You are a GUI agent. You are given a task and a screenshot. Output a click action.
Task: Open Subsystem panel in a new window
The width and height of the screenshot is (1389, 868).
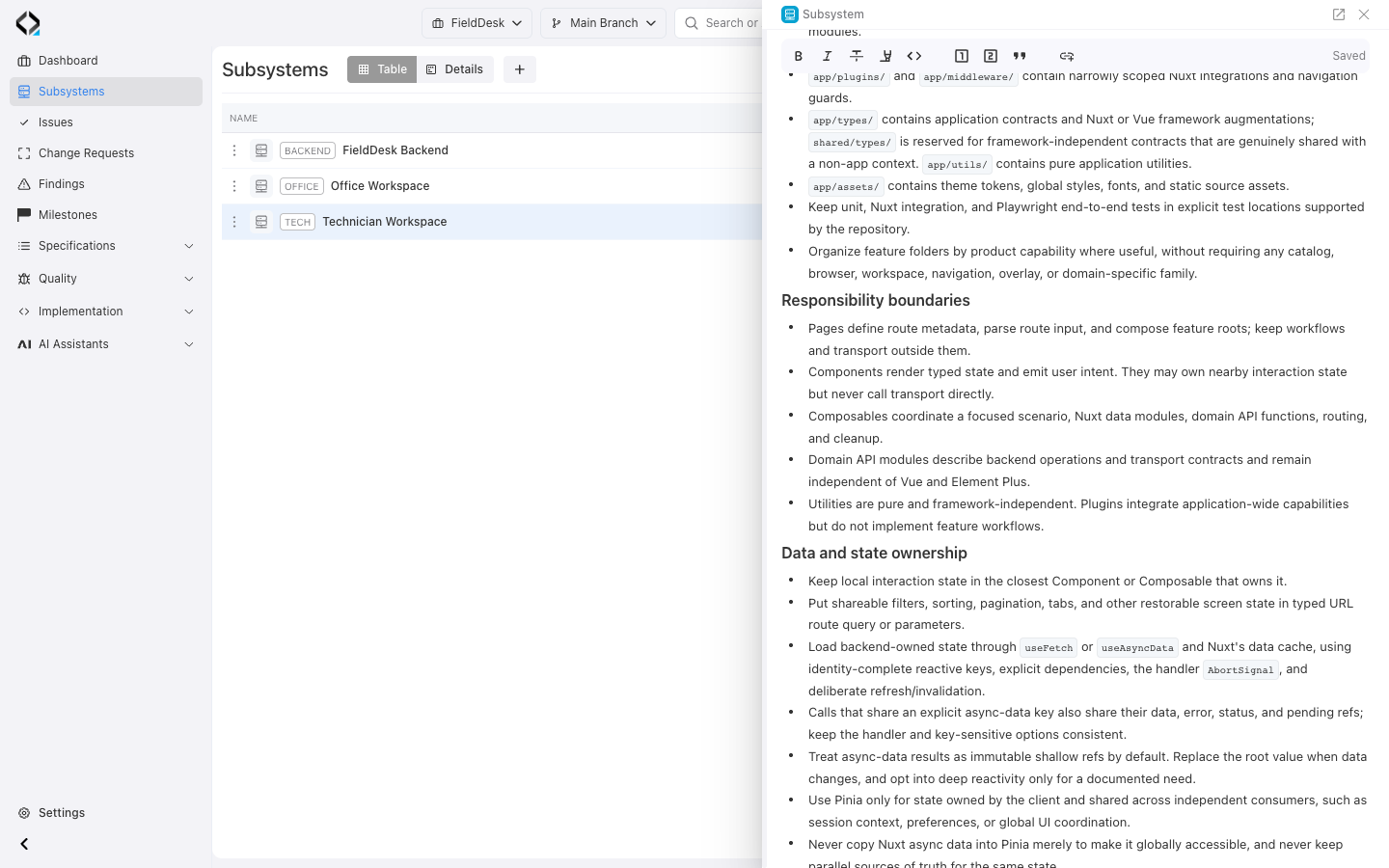pyautogui.click(x=1339, y=14)
